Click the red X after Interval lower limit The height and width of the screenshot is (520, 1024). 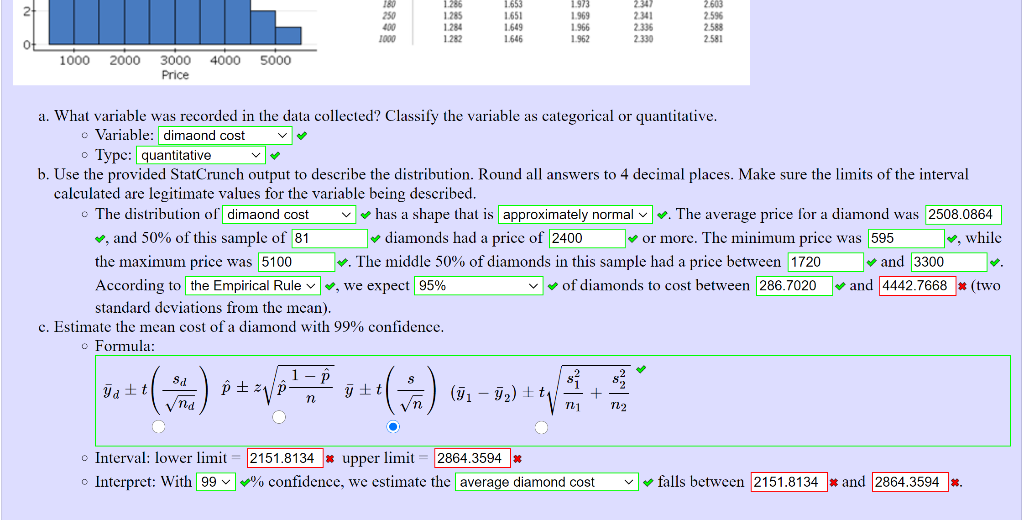(x=330, y=459)
